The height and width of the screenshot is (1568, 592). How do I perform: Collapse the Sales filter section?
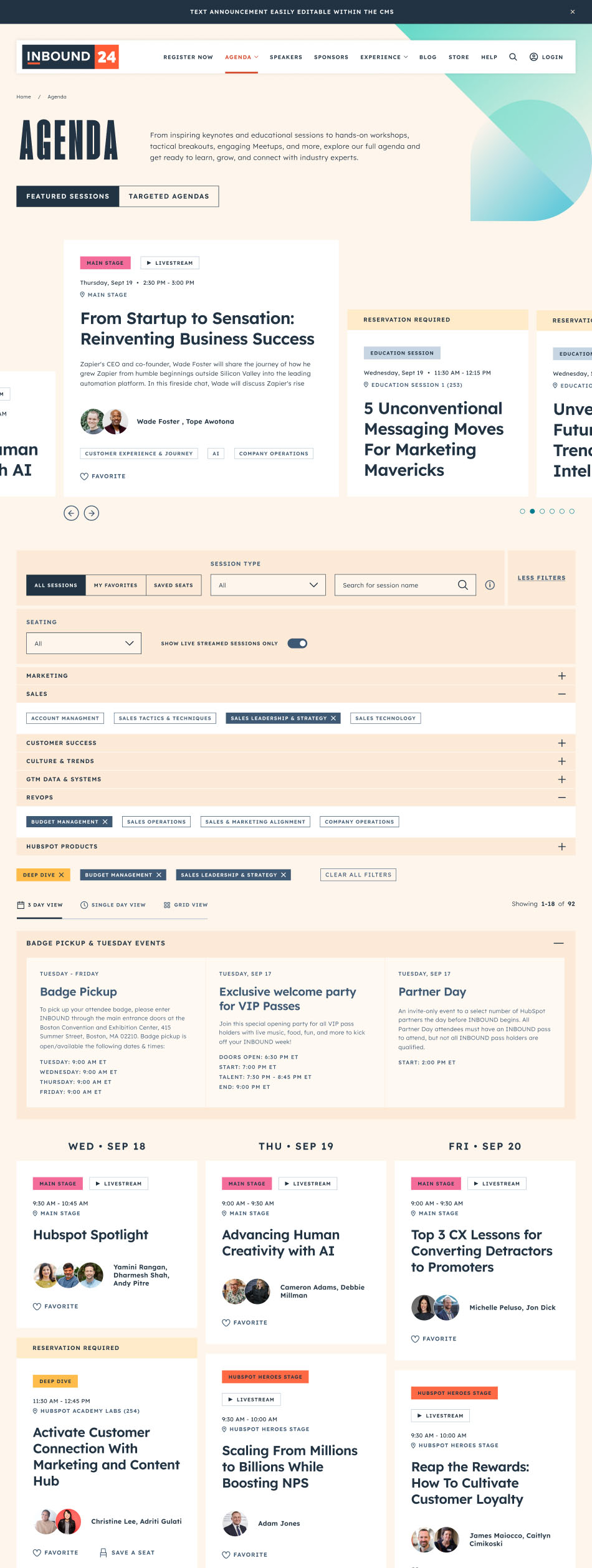coord(562,694)
